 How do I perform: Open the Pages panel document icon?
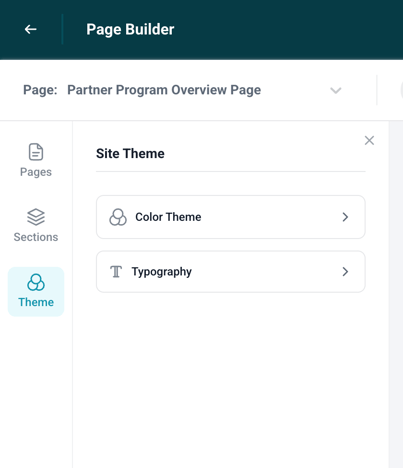click(36, 152)
